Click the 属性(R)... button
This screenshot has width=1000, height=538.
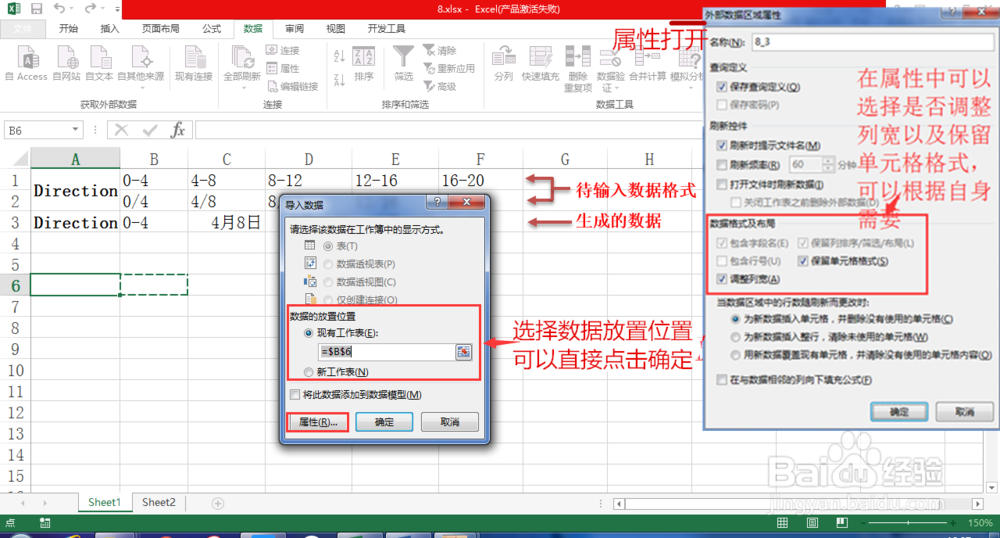(318, 422)
